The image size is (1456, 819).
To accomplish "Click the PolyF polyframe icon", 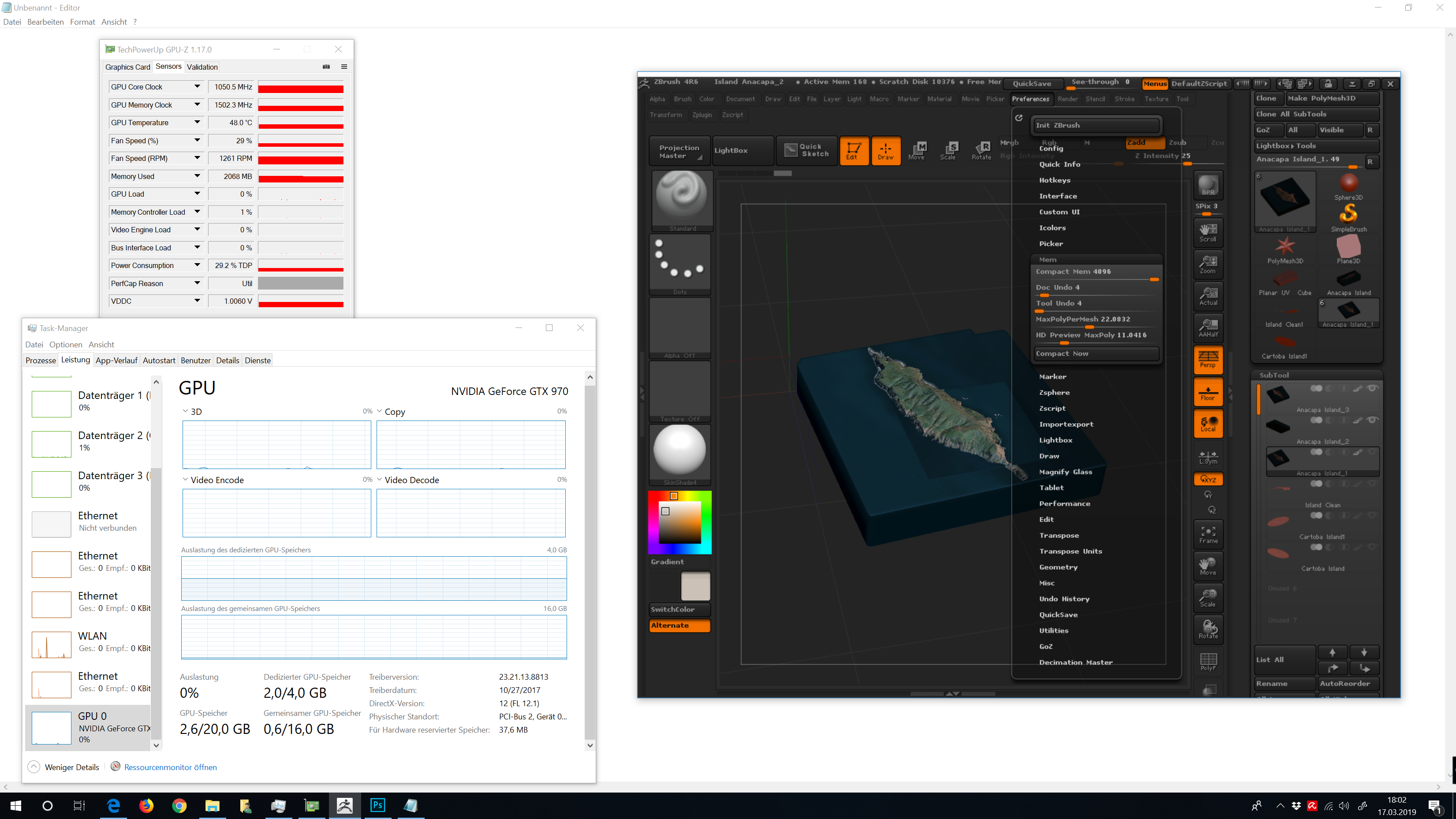I will point(1209,661).
